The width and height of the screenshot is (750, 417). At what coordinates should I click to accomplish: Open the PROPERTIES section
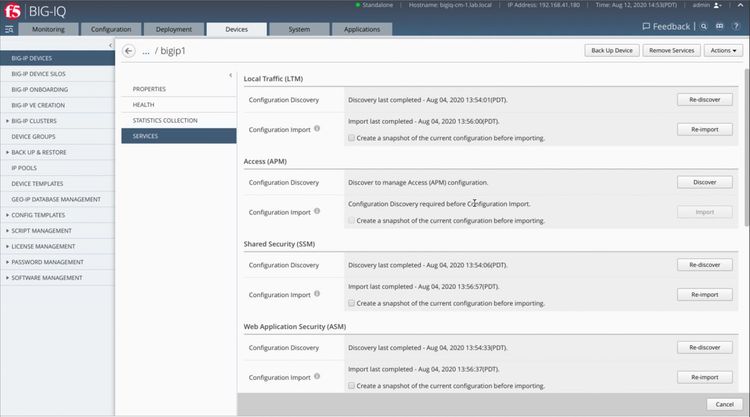coord(178,89)
